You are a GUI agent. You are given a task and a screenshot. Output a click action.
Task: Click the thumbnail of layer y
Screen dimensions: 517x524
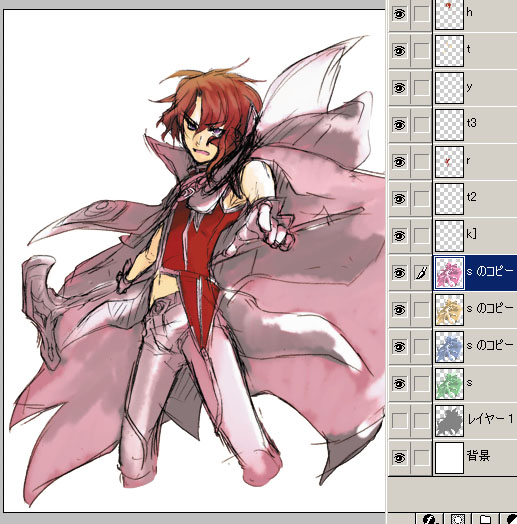449,88
